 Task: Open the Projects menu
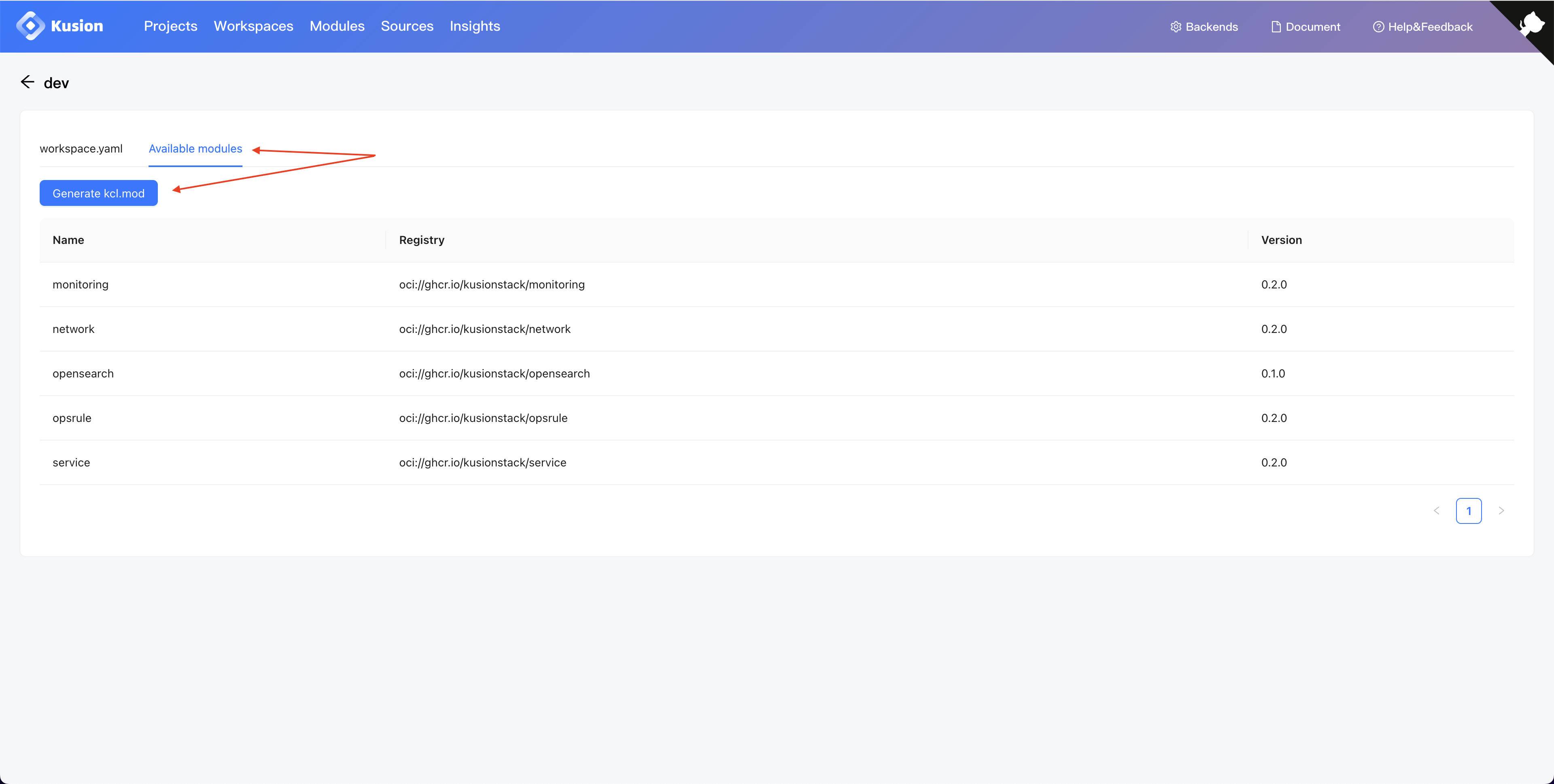tap(171, 26)
